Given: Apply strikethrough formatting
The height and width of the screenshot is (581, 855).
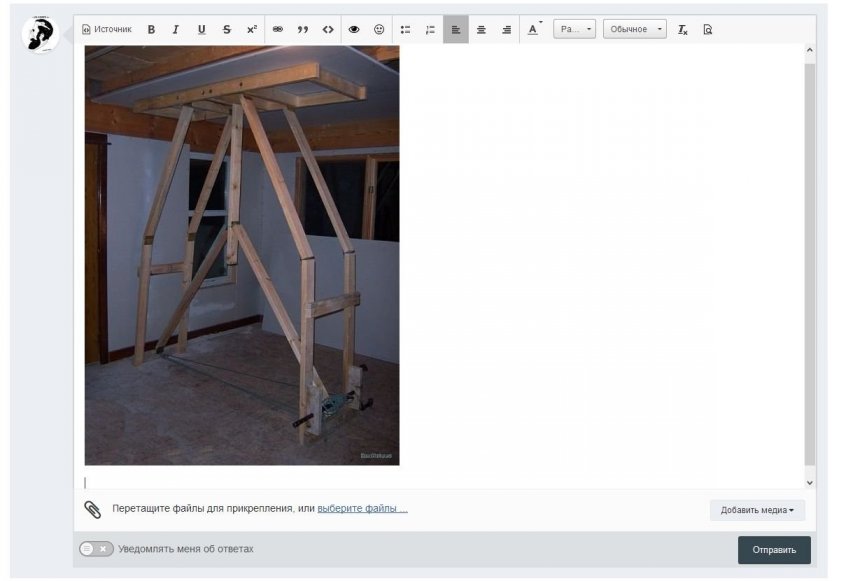Looking at the screenshot, I should pyautogui.click(x=227, y=30).
